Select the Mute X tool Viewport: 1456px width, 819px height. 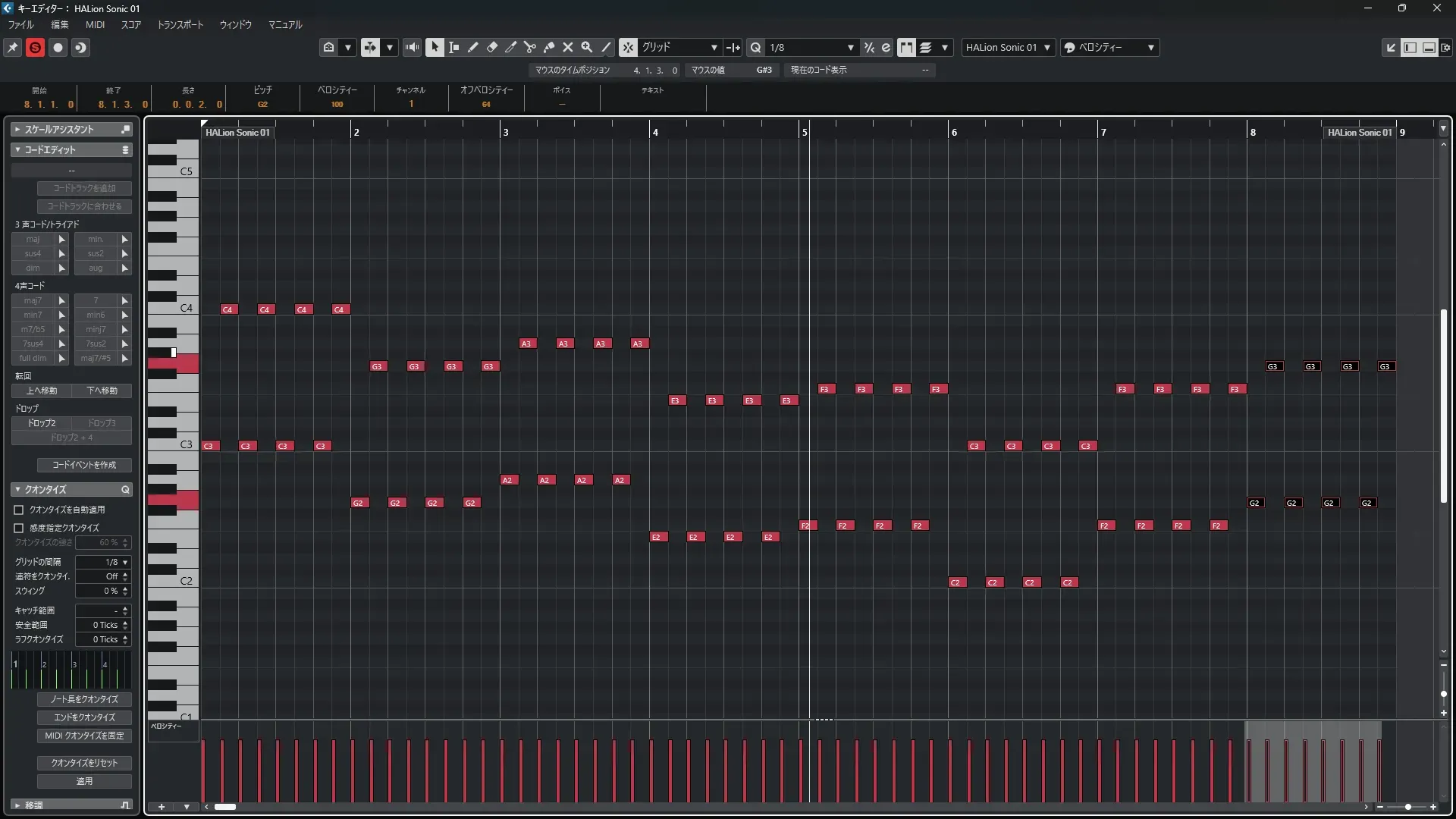(568, 47)
